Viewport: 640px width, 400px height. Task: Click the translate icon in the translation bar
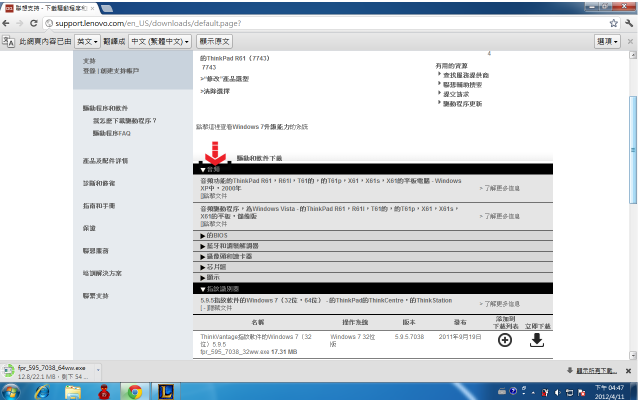(x=8, y=41)
